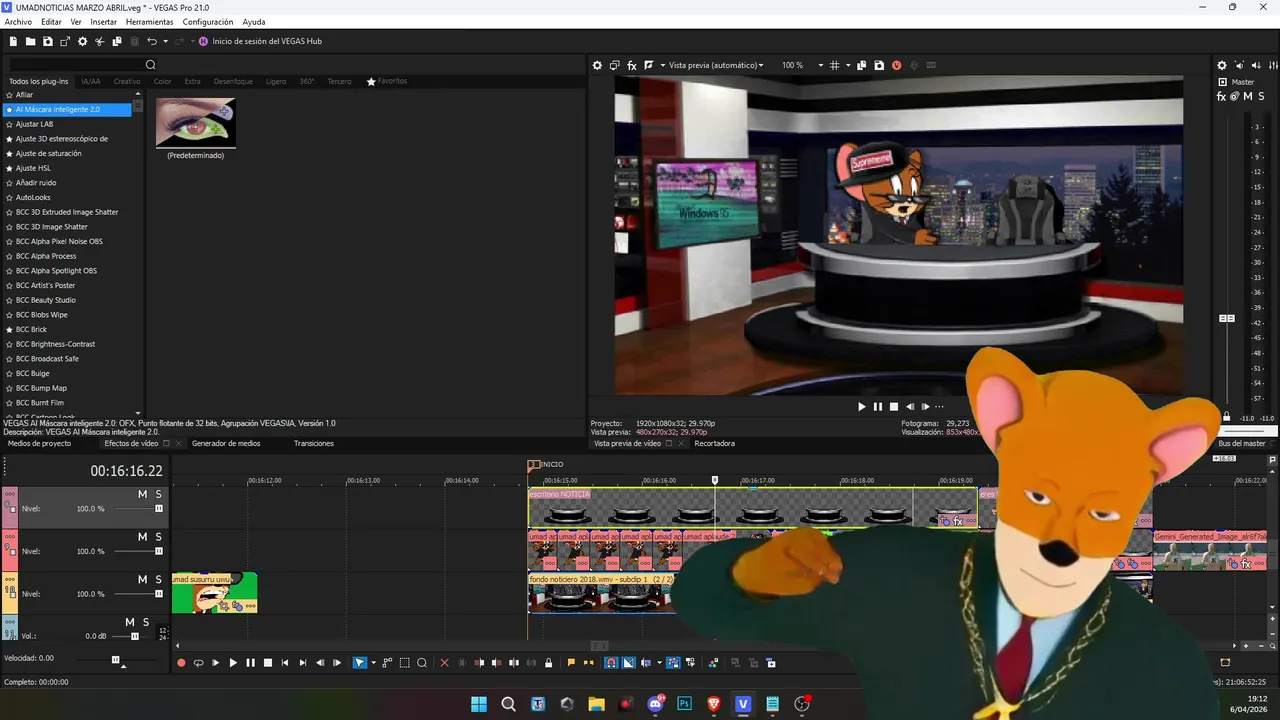Toggle lock events padlock icon

pyautogui.click(x=548, y=663)
